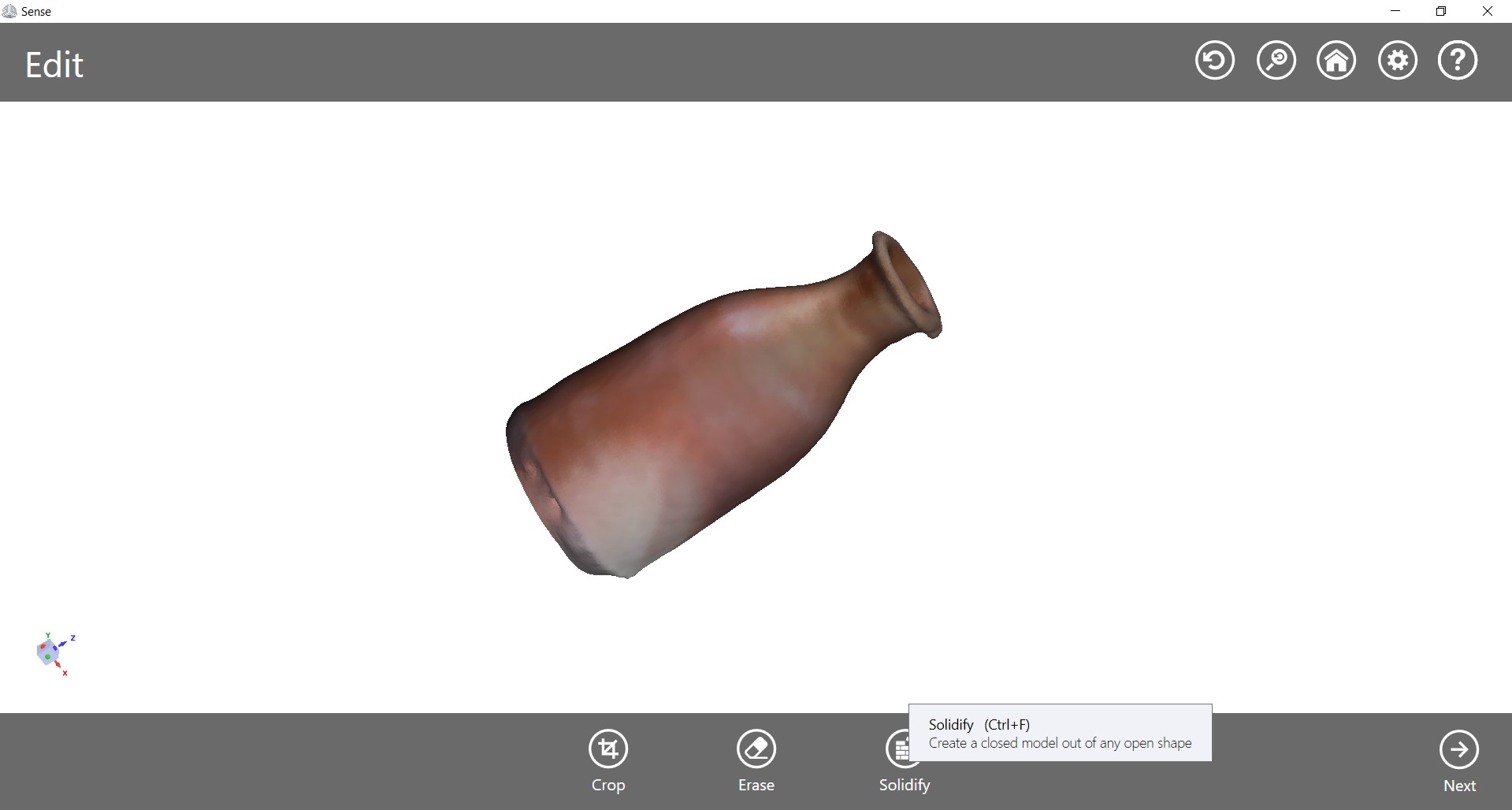Open Settings gear icon
The height and width of the screenshot is (810, 1512).
pyautogui.click(x=1397, y=61)
